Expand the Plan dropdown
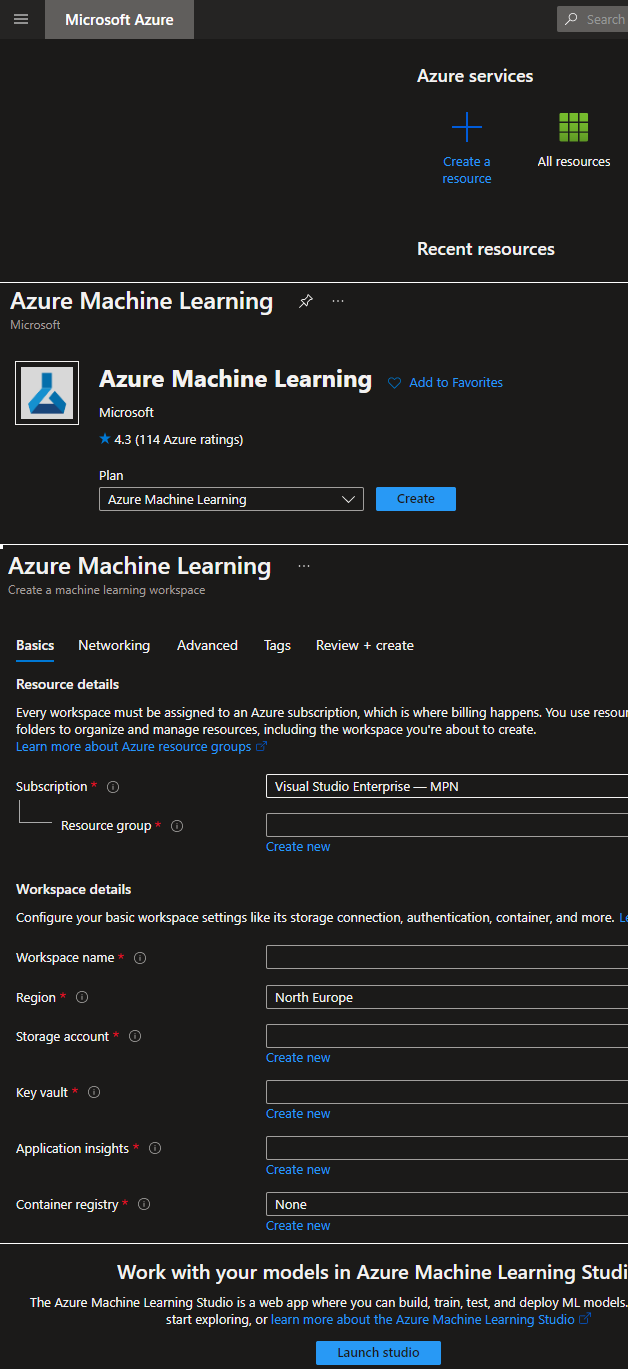The image size is (628, 1370). [x=231, y=499]
